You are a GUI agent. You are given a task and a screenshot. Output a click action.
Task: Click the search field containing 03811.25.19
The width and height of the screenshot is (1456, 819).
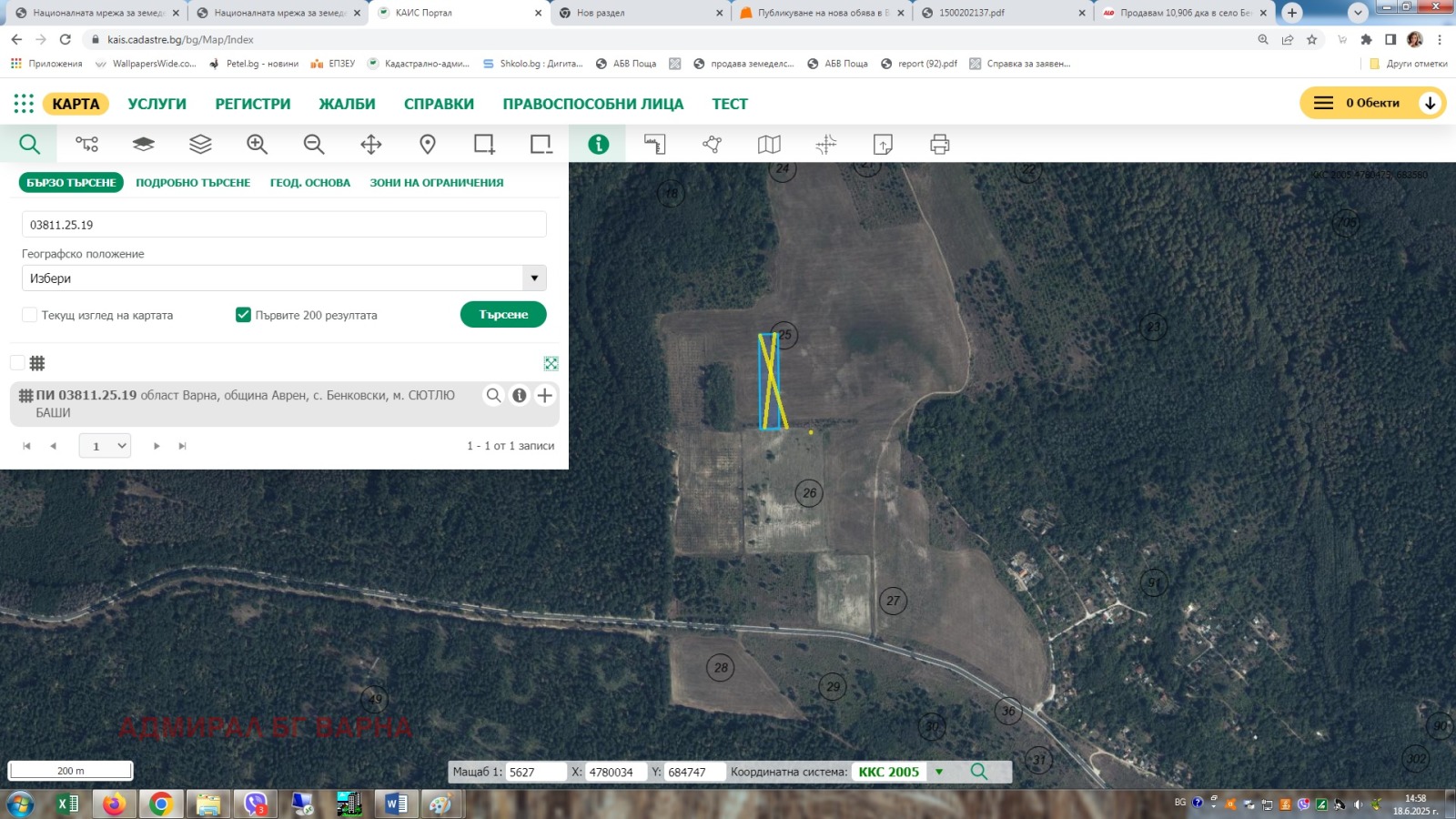(284, 225)
